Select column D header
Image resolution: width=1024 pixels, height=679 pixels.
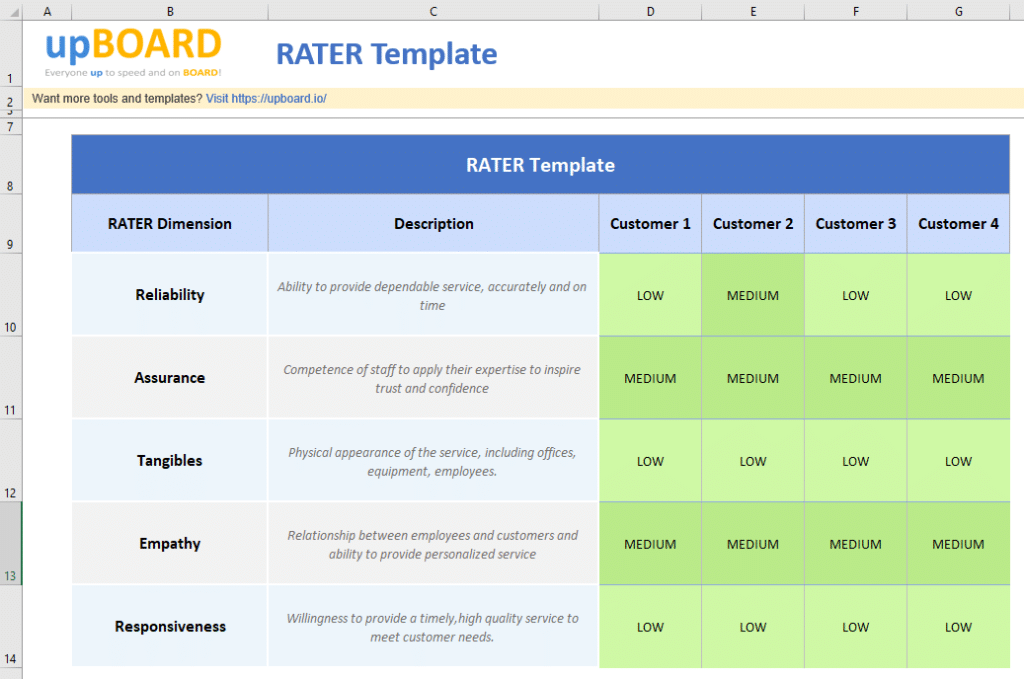[x=650, y=11]
